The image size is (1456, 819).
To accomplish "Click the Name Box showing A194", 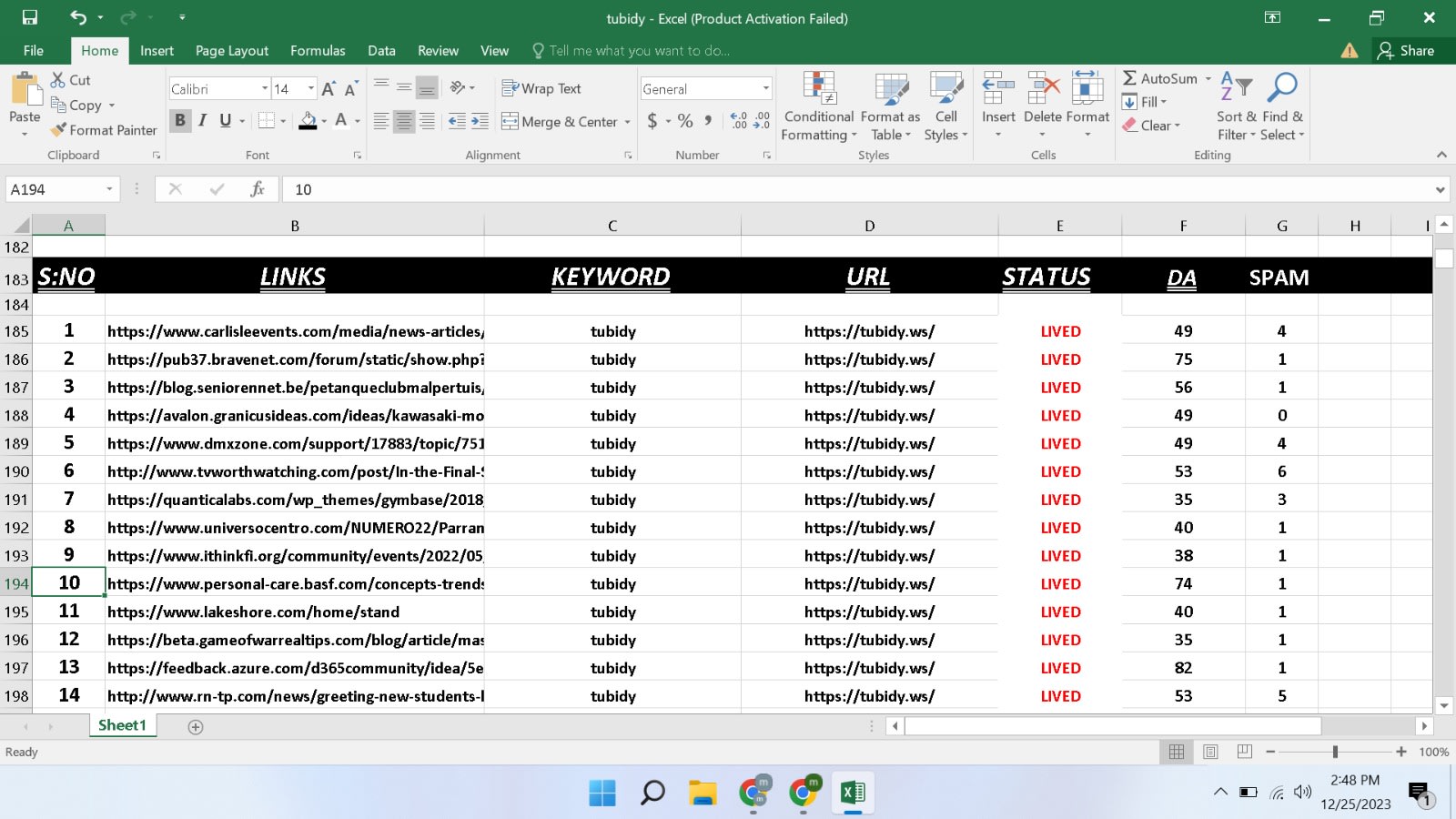I will coord(62,189).
